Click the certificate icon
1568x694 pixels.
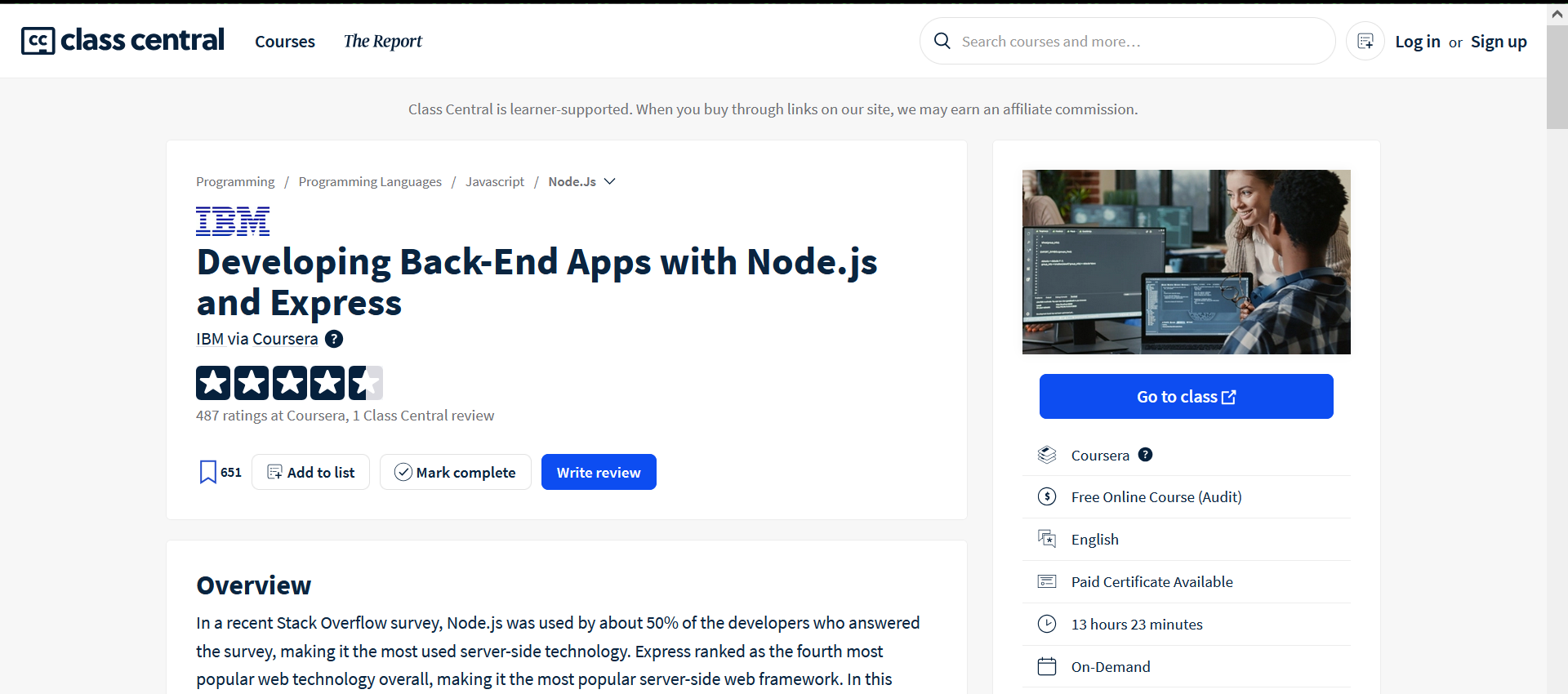(x=1047, y=581)
